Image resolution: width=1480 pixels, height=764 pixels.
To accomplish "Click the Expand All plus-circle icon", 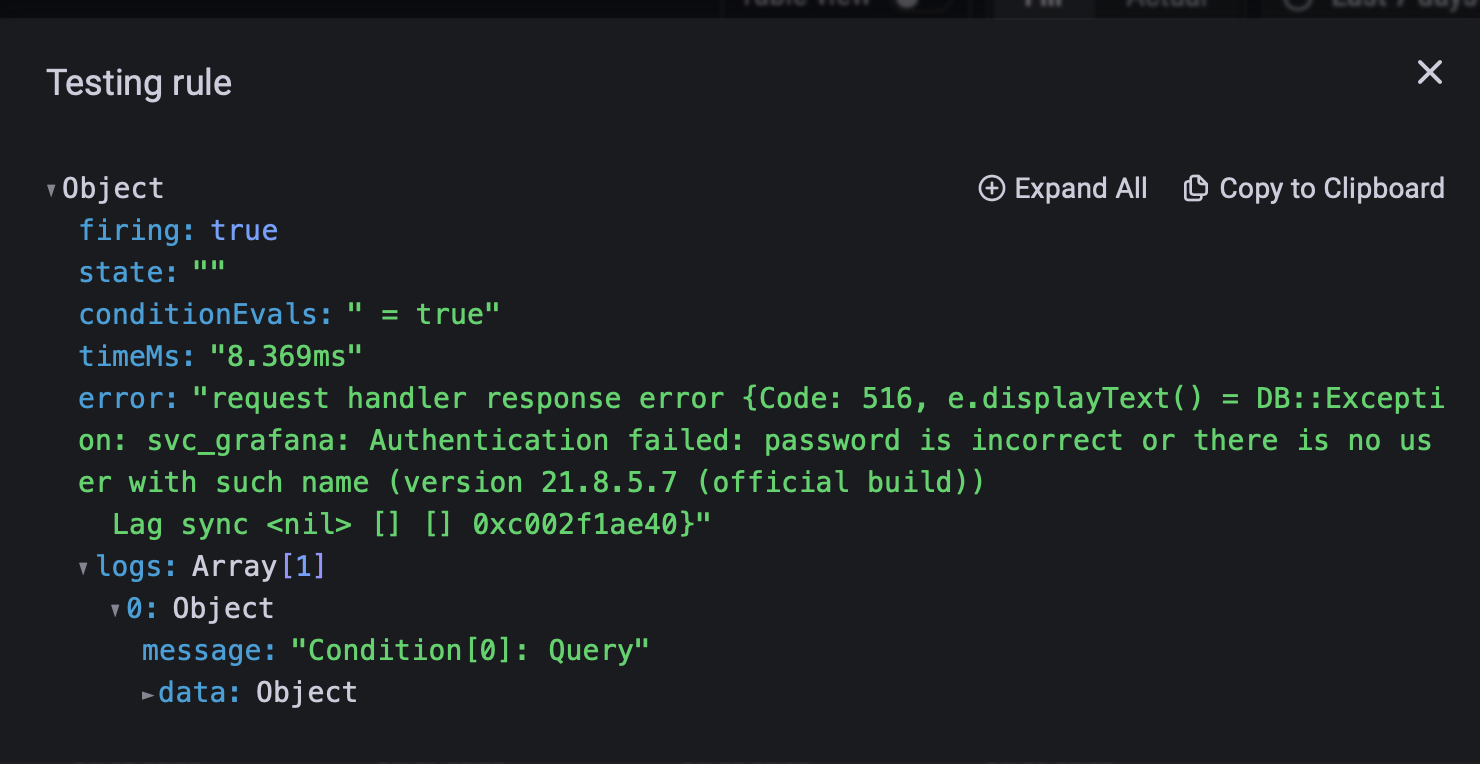I will 992,188.
